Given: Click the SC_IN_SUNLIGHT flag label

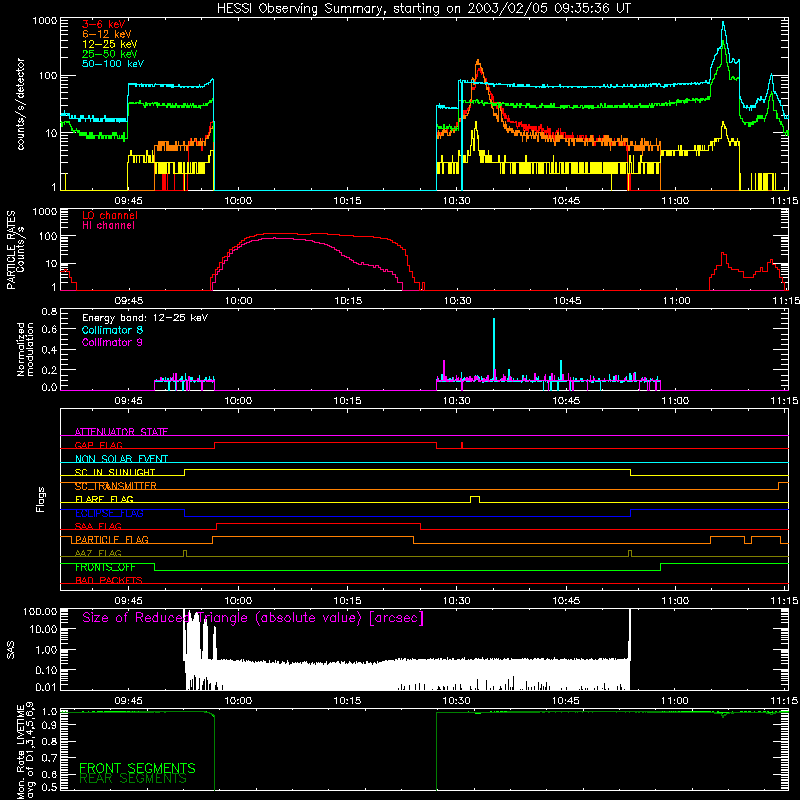Looking at the screenshot, I should [x=115, y=472].
